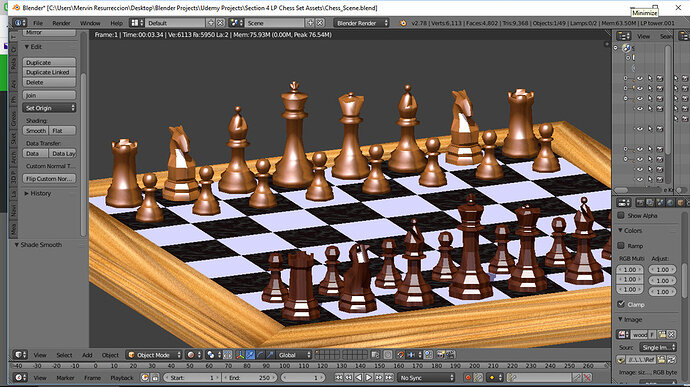Click the scene browse icon beside Scene field

pos(236,23)
